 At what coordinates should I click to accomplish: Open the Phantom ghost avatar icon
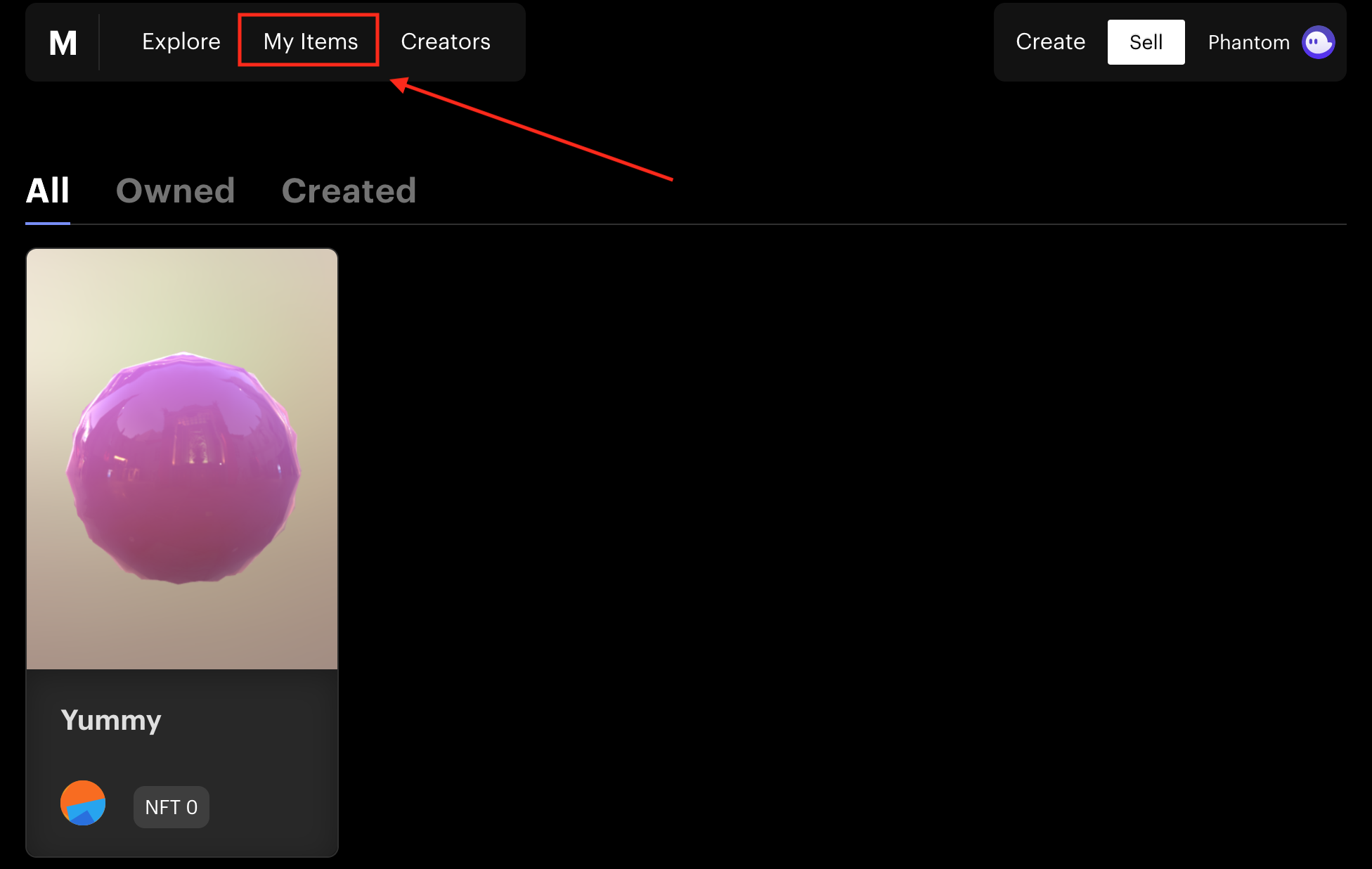click(x=1318, y=42)
